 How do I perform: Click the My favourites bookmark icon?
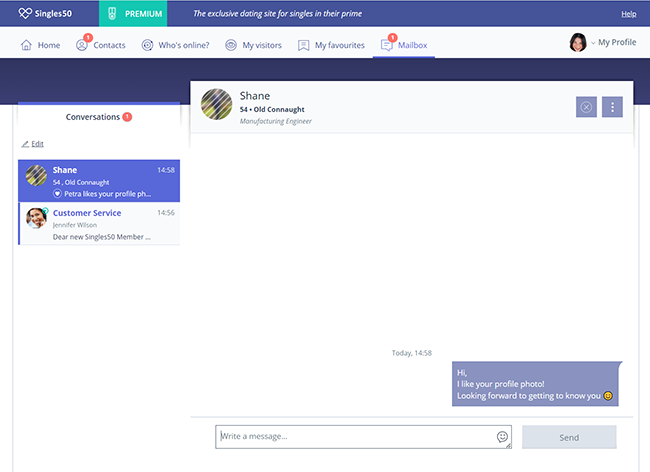303,45
